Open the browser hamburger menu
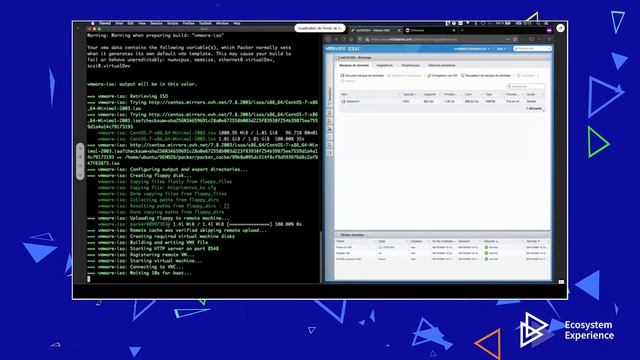The width and height of the screenshot is (640, 360). click(549, 39)
